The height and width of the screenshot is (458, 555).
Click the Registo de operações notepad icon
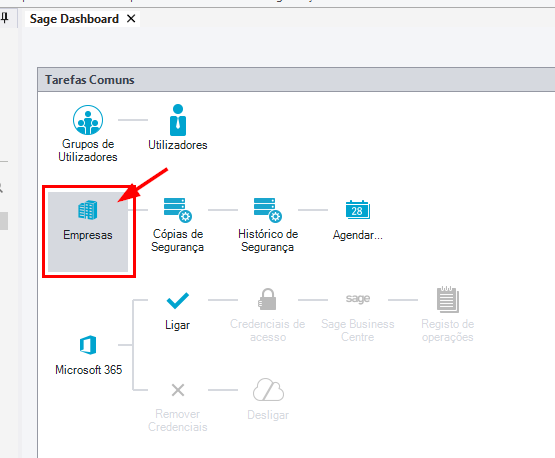(x=448, y=299)
